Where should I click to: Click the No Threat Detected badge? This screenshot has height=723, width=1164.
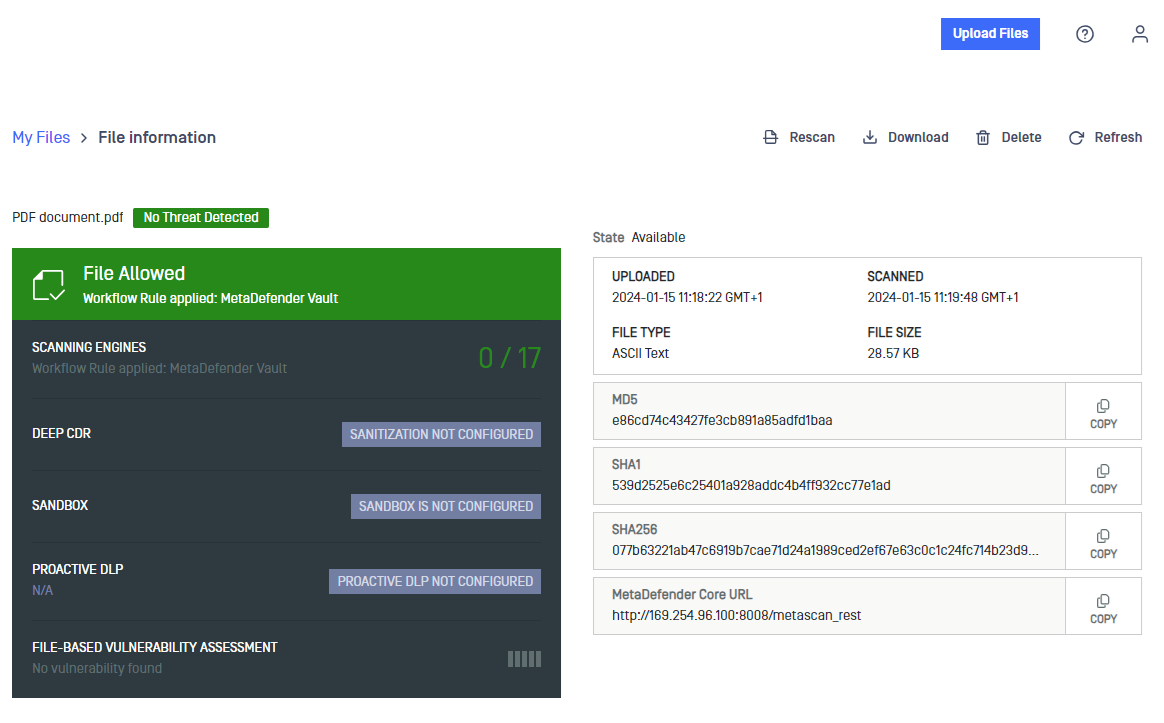click(200, 217)
